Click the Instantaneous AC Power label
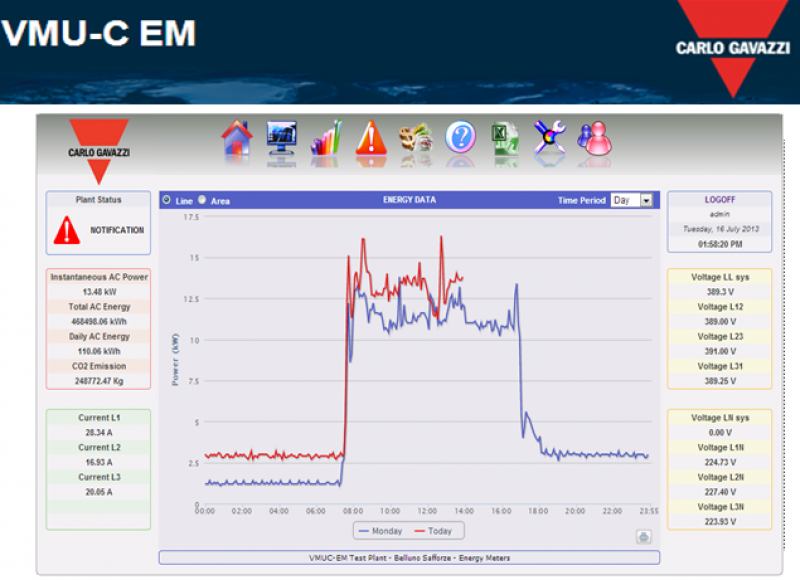This screenshot has height=580, width=800. point(99,277)
